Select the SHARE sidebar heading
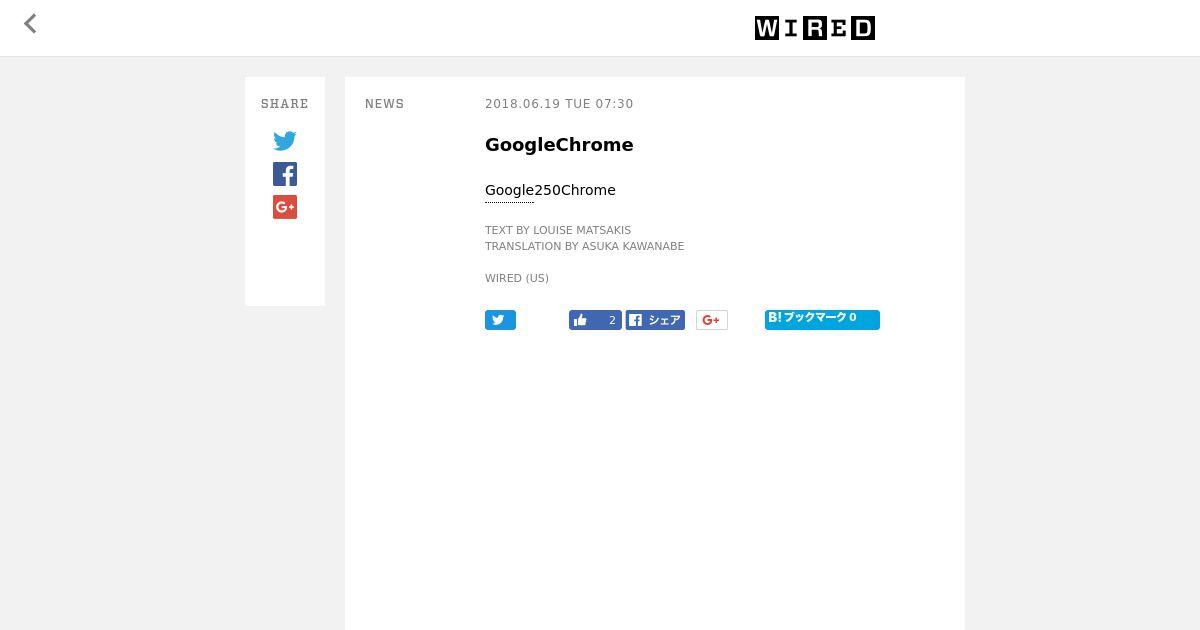 [x=285, y=104]
